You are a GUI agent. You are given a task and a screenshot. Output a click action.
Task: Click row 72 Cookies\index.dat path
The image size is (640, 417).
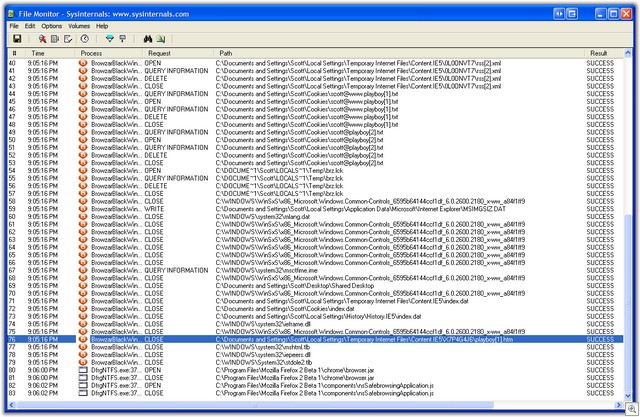pos(285,308)
